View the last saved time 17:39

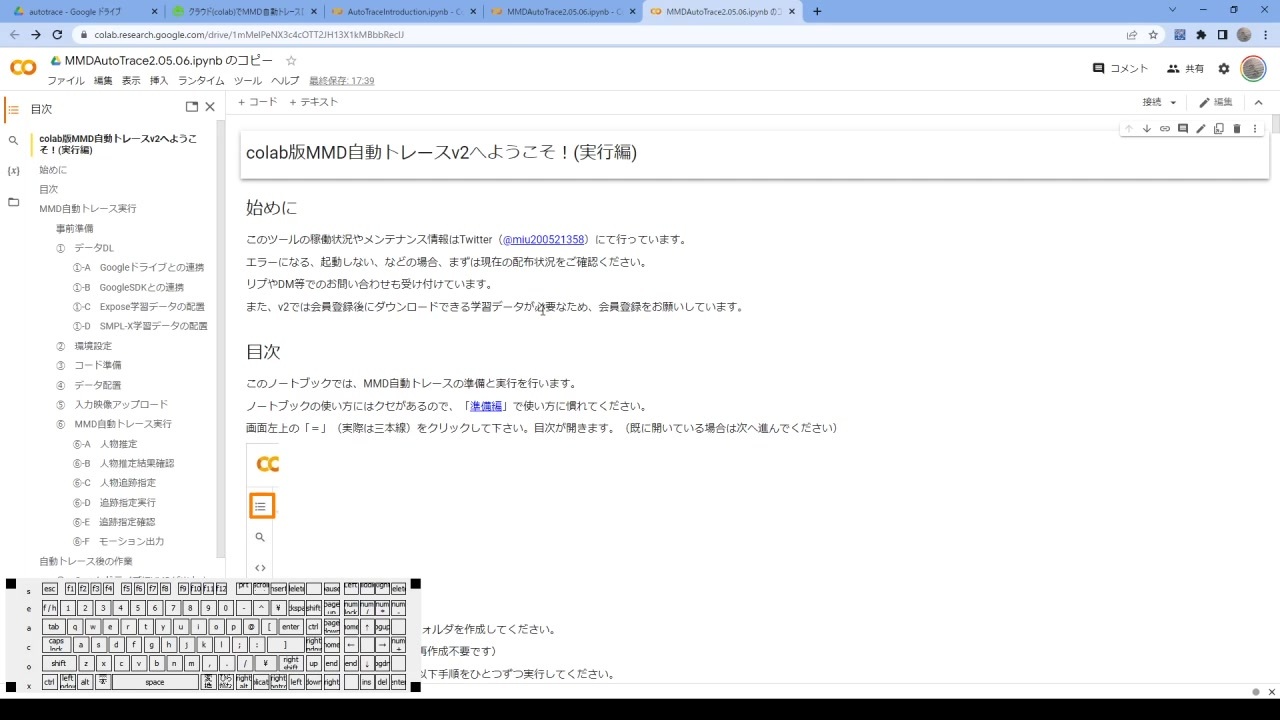[x=342, y=81]
